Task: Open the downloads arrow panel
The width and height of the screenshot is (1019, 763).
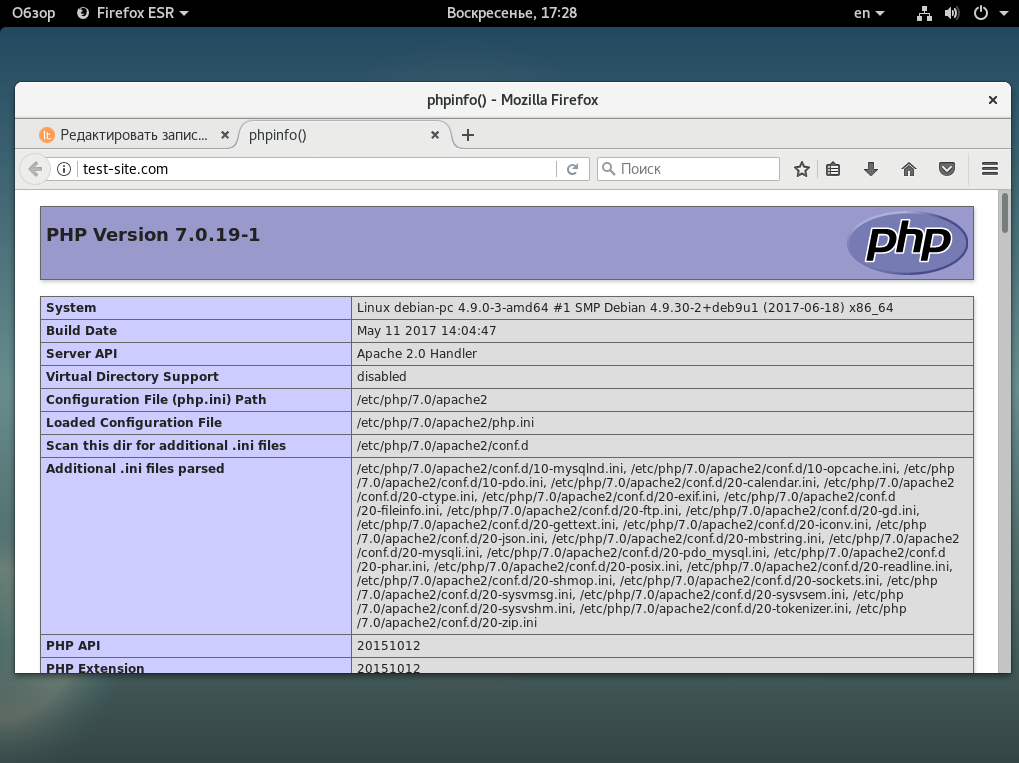Action: point(871,169)
